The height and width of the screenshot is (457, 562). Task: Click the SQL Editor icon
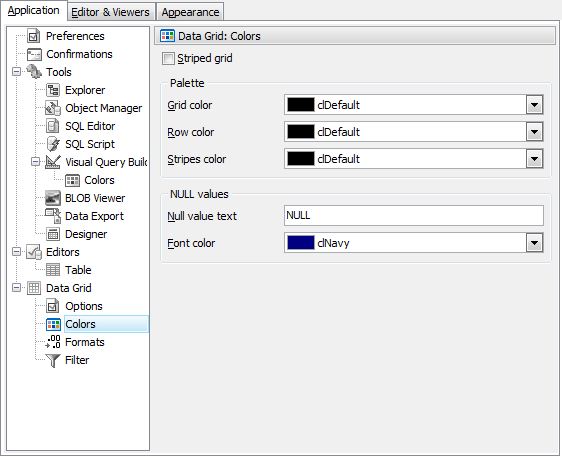(x=53, y=126)
